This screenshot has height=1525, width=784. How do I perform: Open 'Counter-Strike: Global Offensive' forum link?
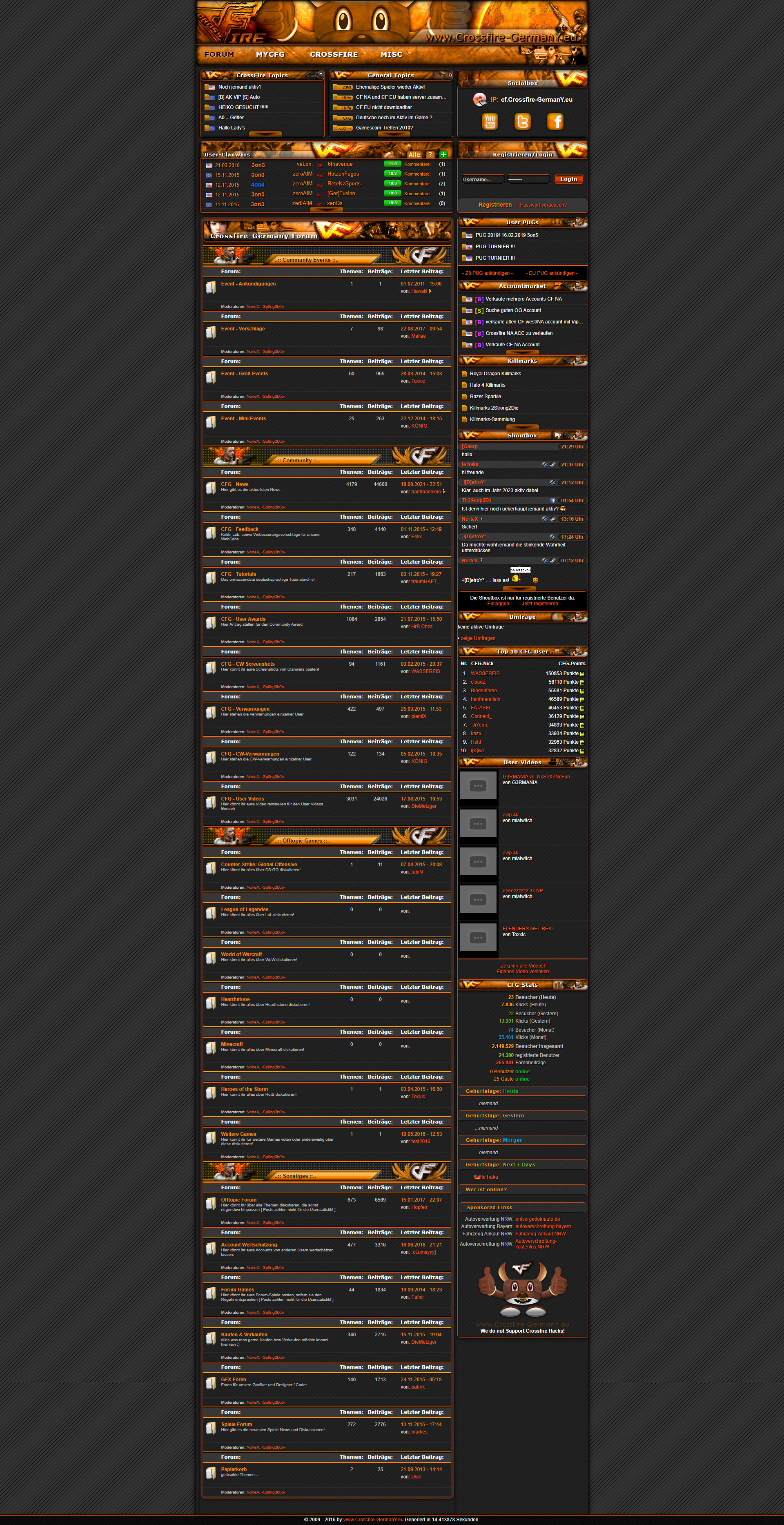tap(259, 865)
